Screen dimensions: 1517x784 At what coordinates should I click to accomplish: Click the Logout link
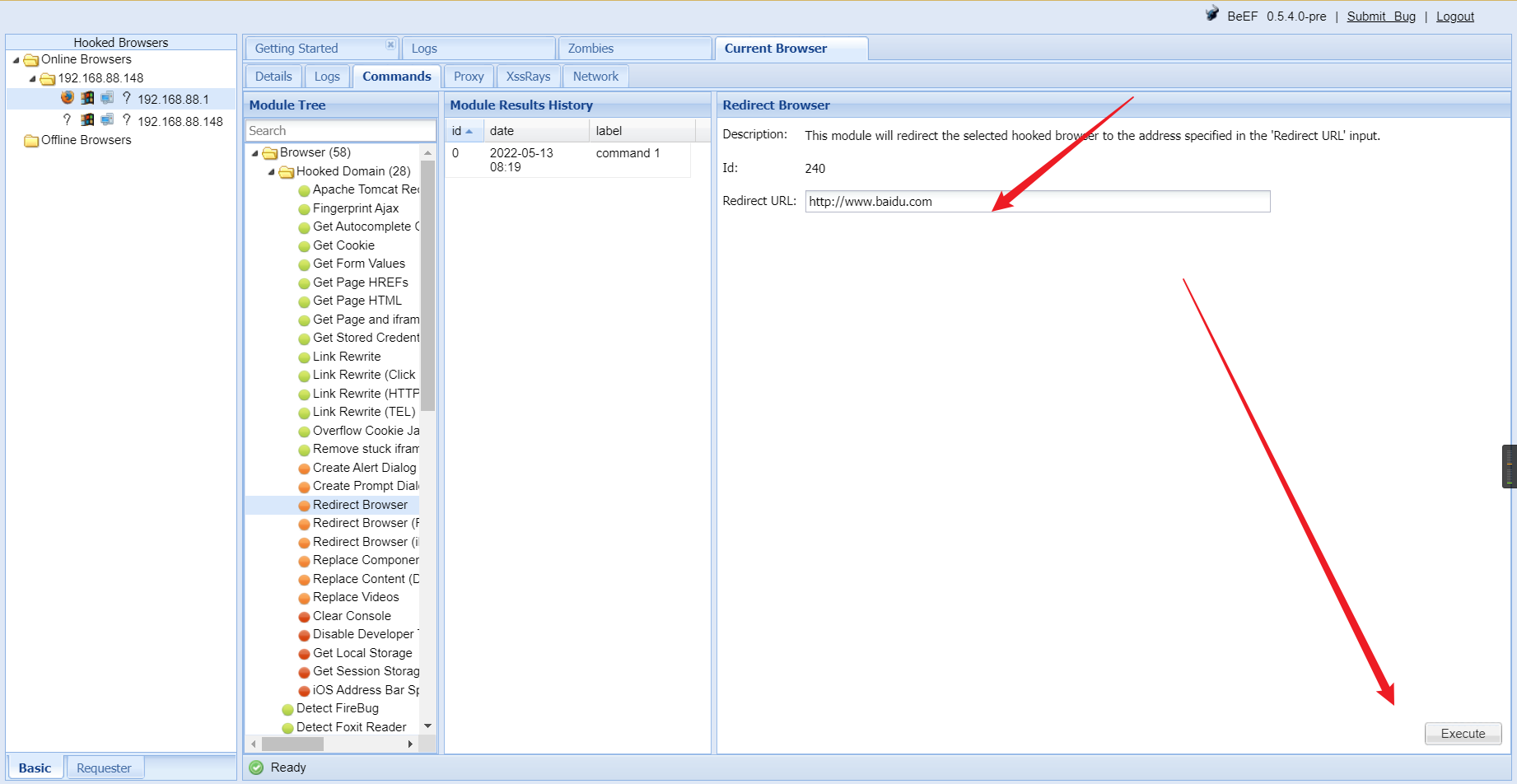coord(1455,16)
